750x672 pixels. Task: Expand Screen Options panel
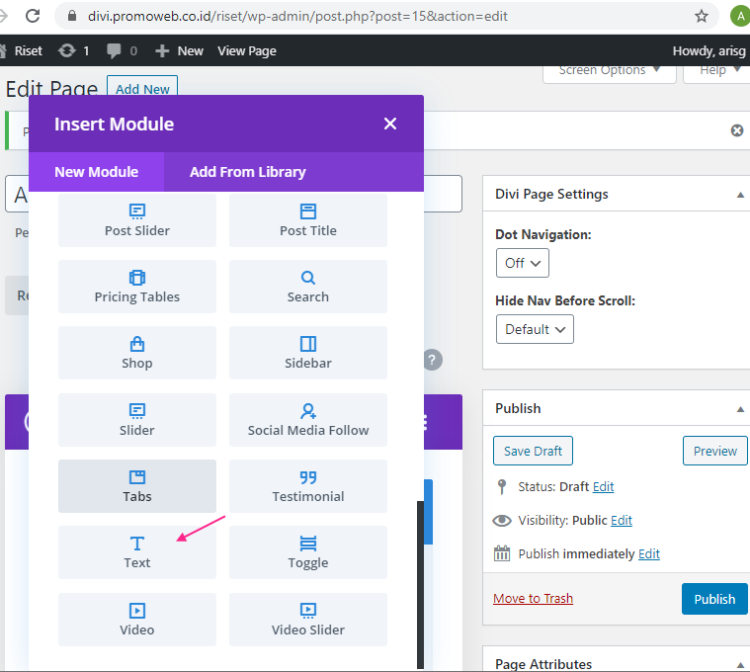coord(609,71)
